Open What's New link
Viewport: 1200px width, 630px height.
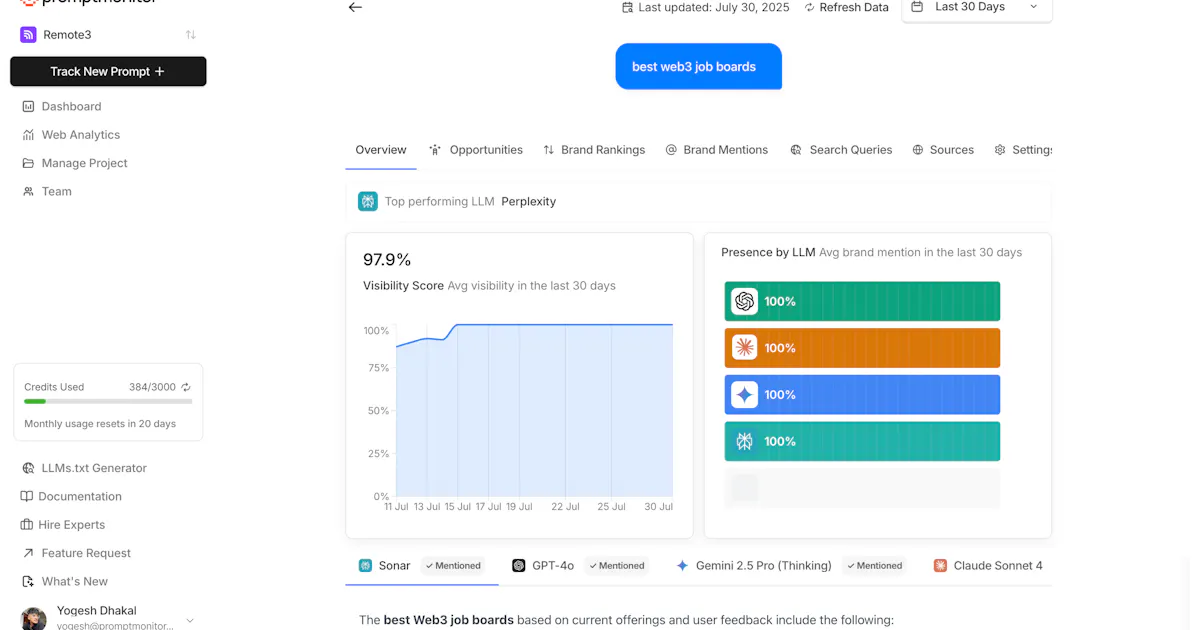pyautogui.click(x=75, y=581)
